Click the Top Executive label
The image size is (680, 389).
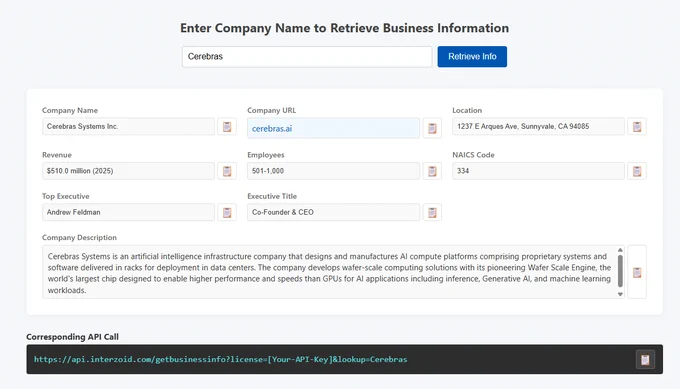pos(65,196)
